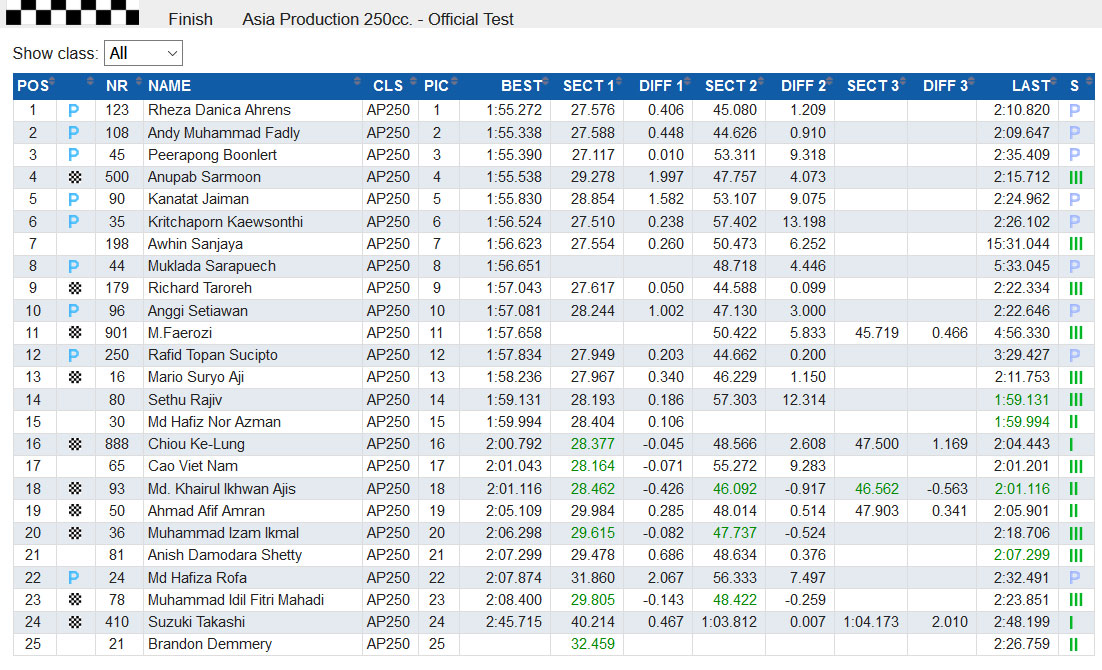Open the Show class dropdown
1102x670 pixels.
[143, 53]
